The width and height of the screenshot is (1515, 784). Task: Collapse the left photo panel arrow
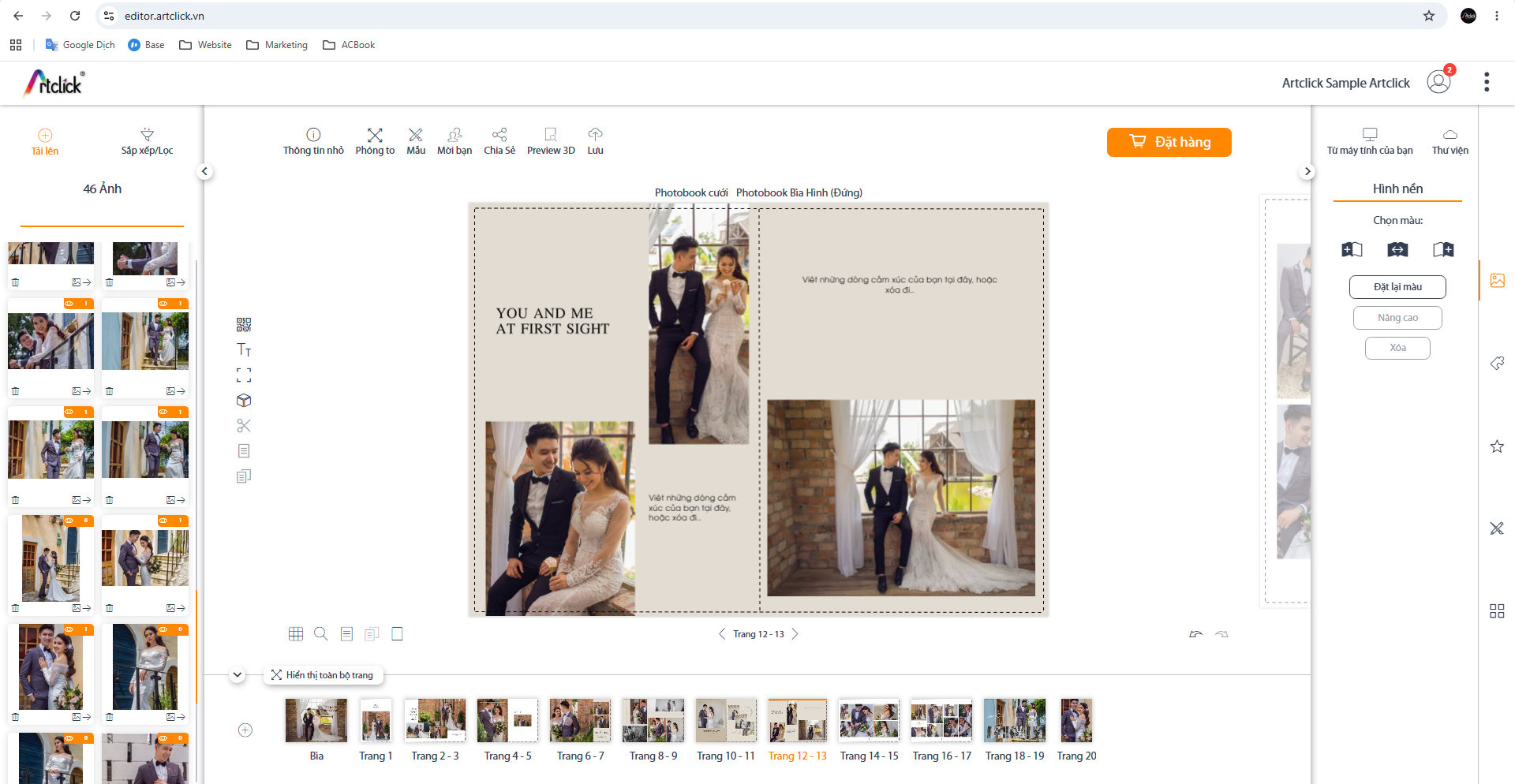205,171
